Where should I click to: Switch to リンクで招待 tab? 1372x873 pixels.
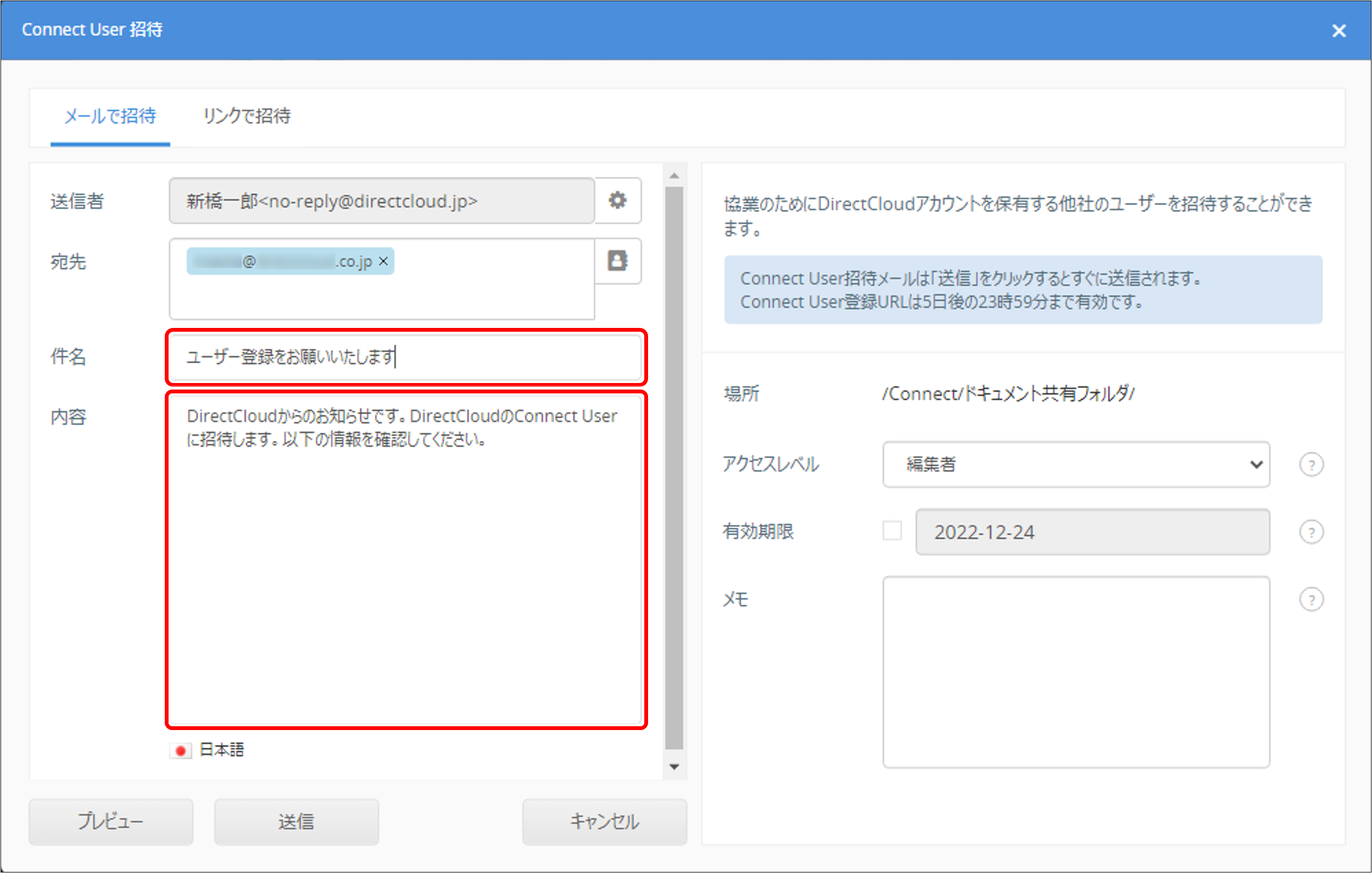click(247, 116)
